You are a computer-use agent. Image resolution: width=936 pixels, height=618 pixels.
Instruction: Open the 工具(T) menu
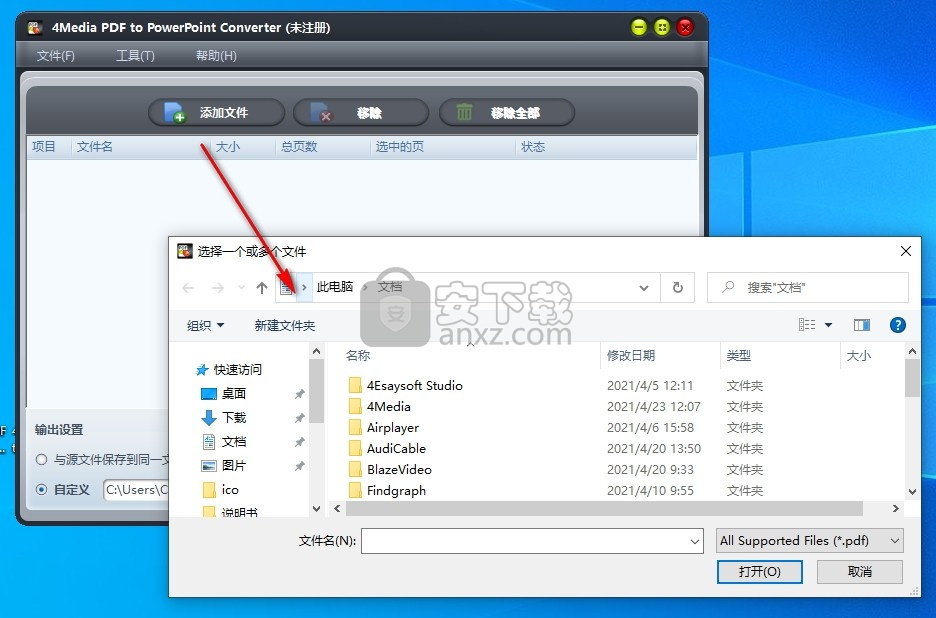click(135, 56)
